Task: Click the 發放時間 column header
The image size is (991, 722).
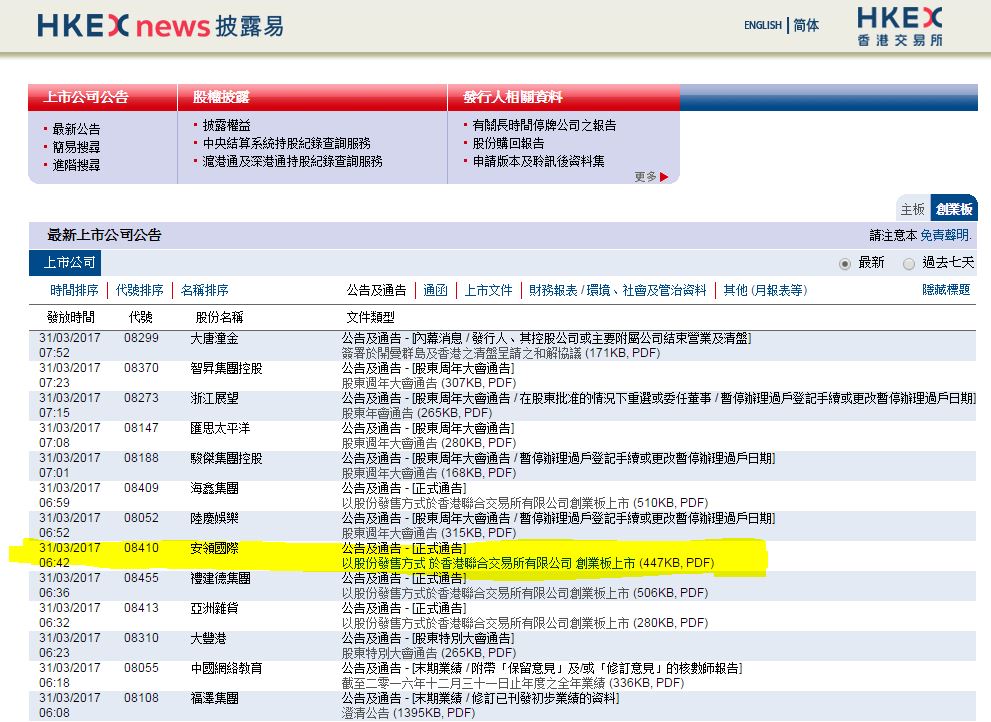Action: click(x=71, y=317)
